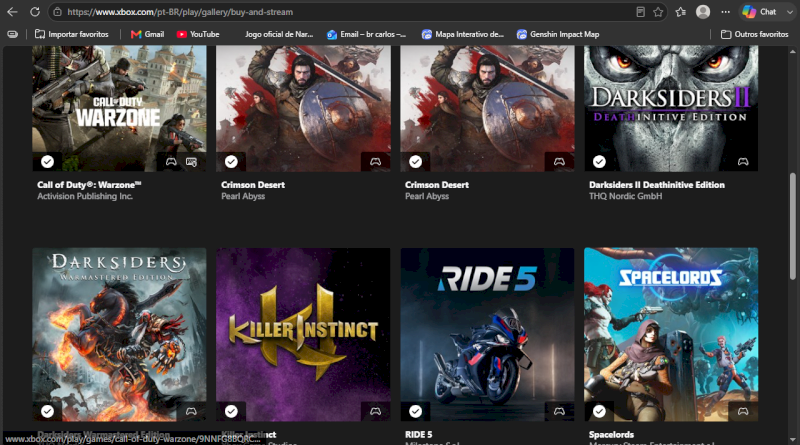Click the controller icon on the Darksiders Warmastered card
The width and height of the screenshot is (800, 445).
191,411
